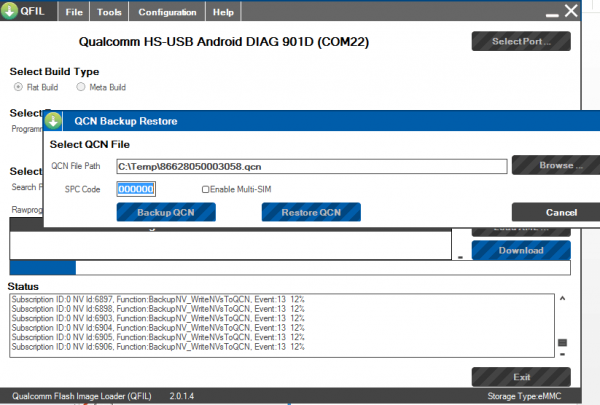
Task: Minimize the QFIL window
Action: pos(552,15)
